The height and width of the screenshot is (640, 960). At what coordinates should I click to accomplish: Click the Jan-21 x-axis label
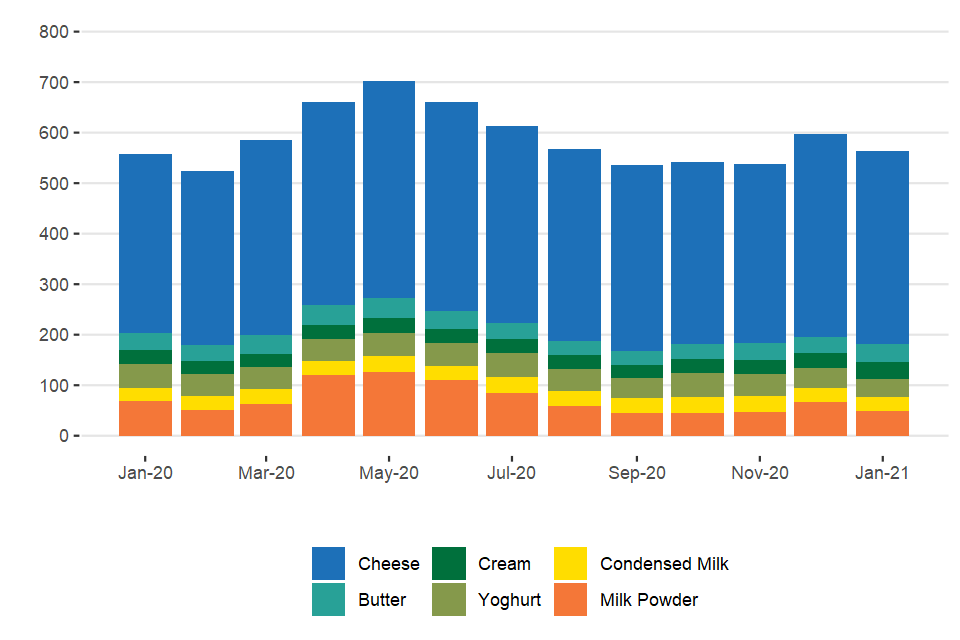point(882,473)
